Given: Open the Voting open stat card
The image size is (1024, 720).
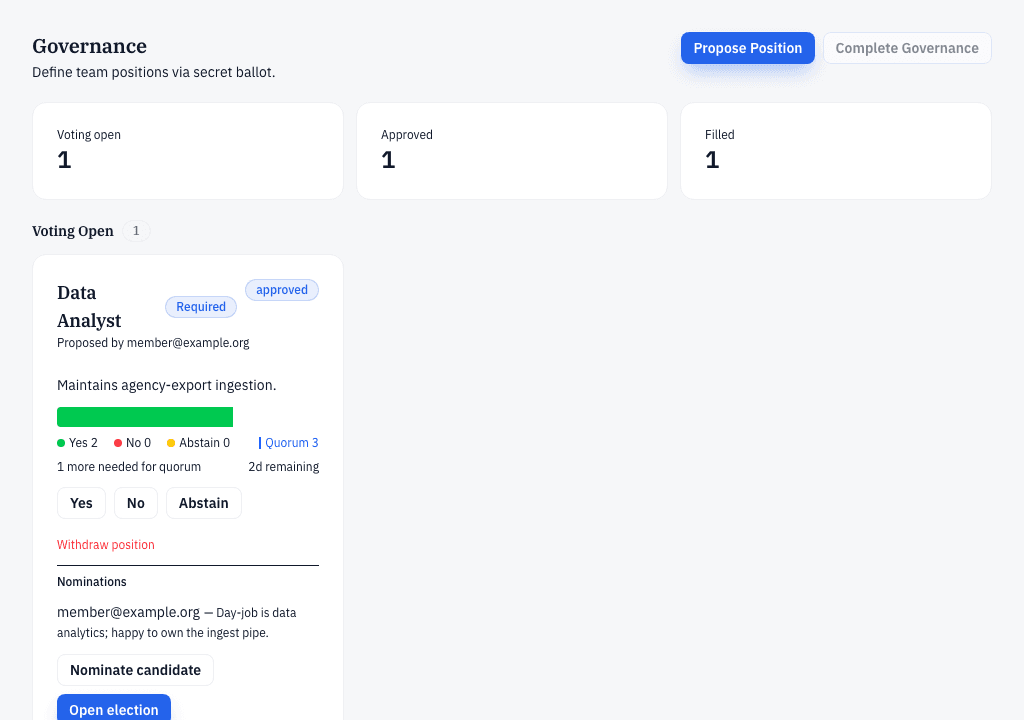Looking at the screenshot, I should click(188, 151).
